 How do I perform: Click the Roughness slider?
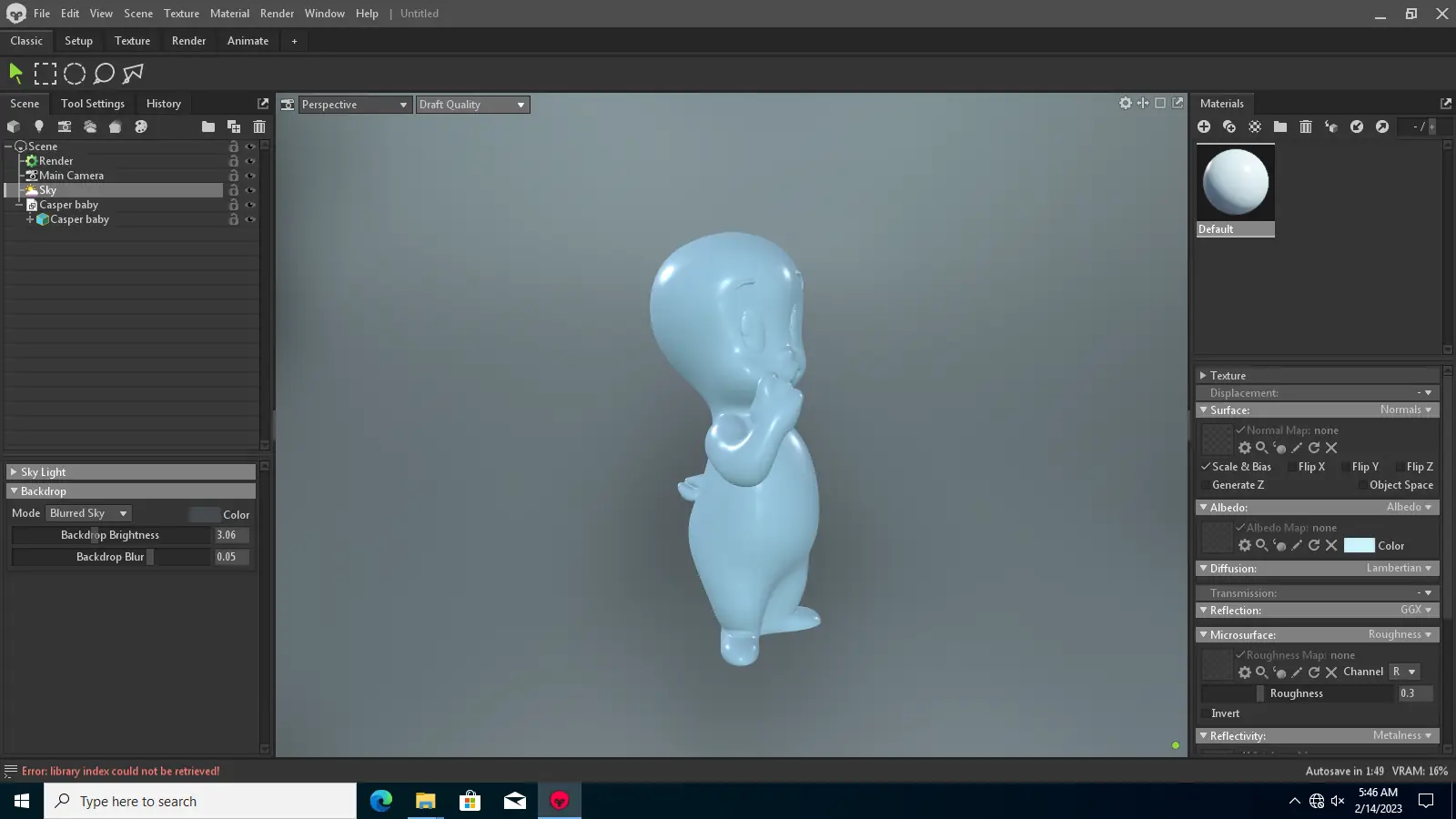[x=1297, y=693]
